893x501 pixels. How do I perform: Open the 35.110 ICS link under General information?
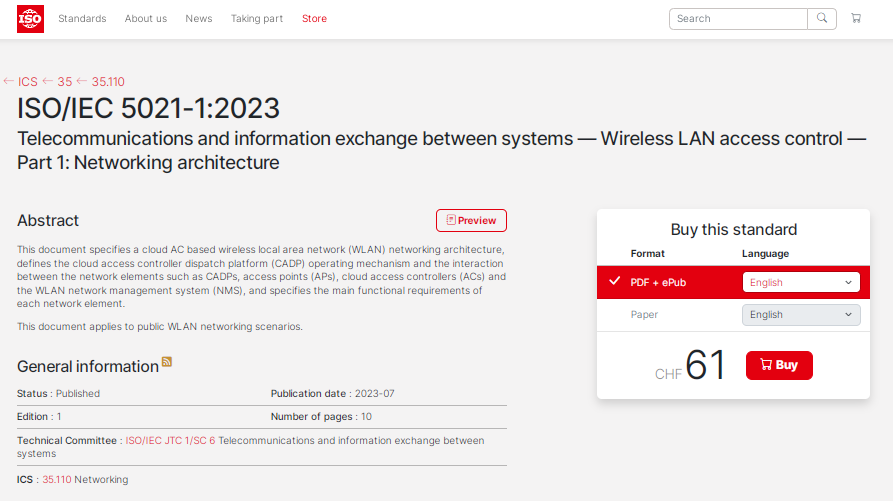tap(57, 480)
